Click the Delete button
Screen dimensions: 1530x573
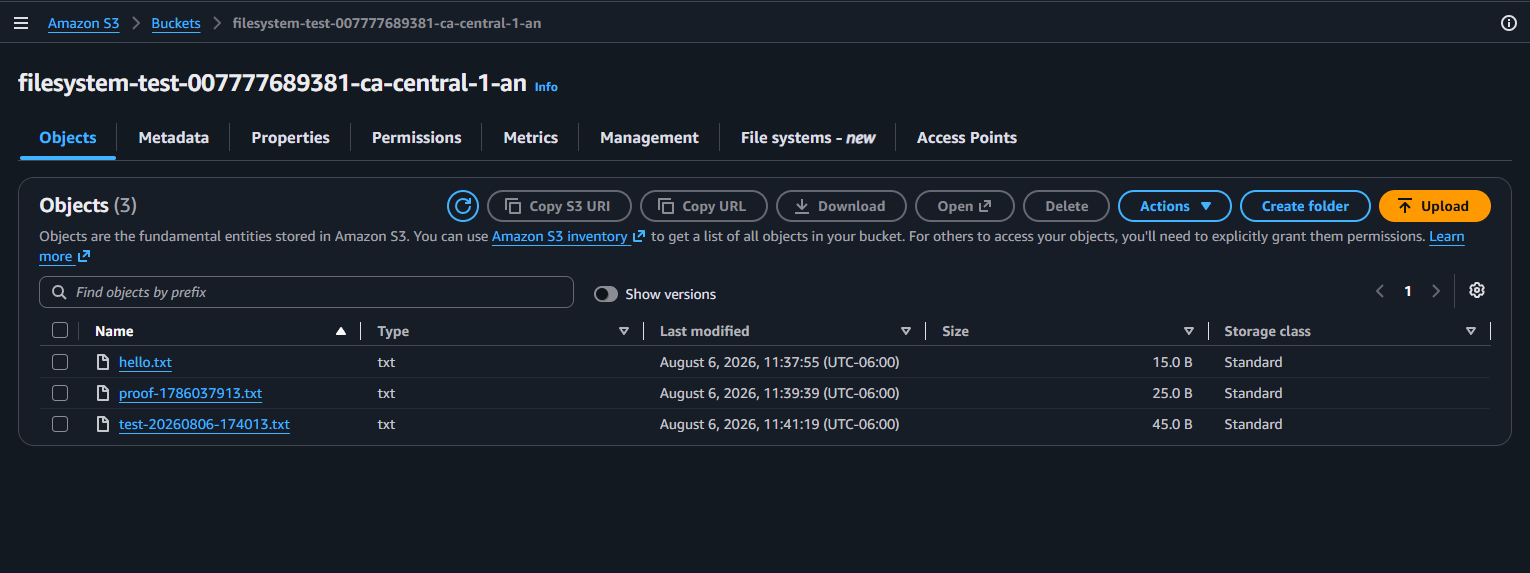pyautogui.click(x=1066, y=206)
